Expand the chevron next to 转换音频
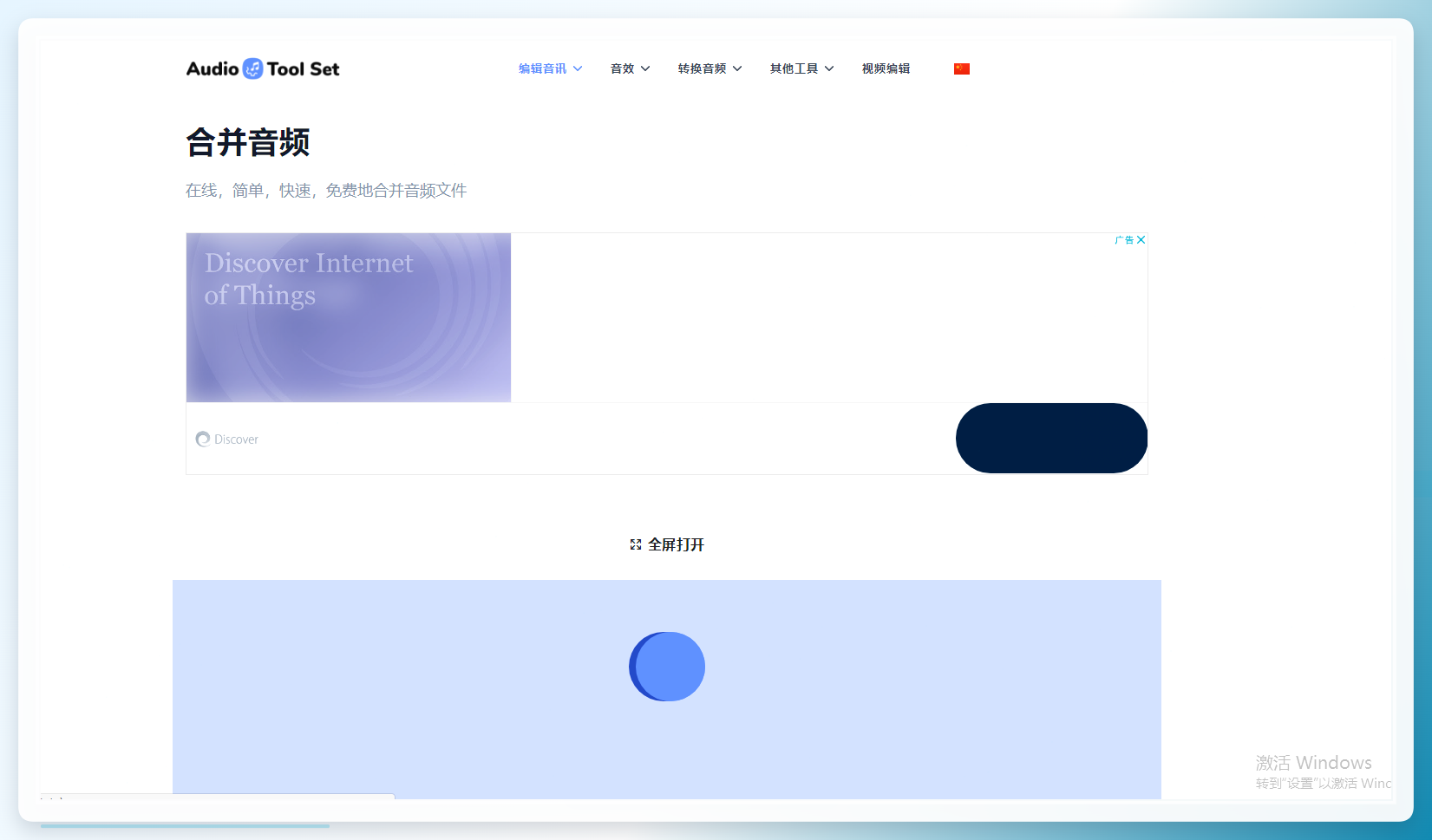1432x840 pixels. (x=737, y=68)
